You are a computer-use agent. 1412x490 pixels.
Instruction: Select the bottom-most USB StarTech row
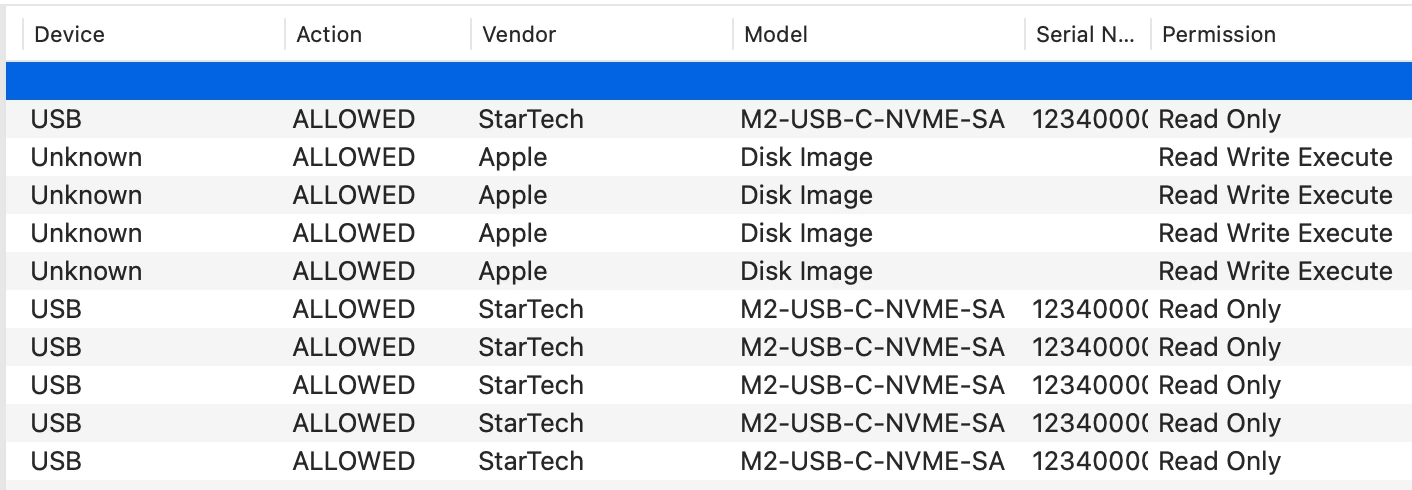click(709, 461)
